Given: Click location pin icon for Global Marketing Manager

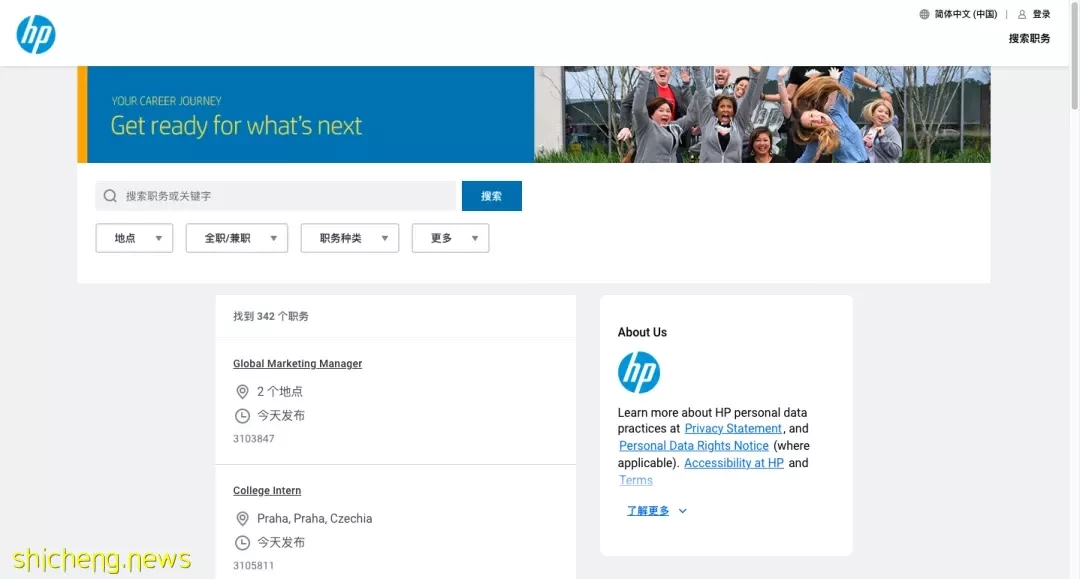Looking at the screenshot, I should [242, 392].
